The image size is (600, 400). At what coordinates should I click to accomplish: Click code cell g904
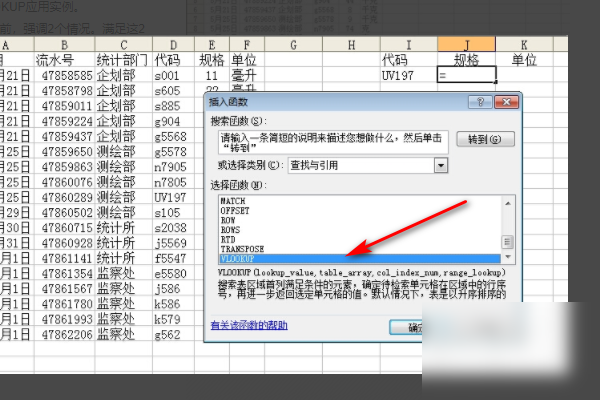173,121
